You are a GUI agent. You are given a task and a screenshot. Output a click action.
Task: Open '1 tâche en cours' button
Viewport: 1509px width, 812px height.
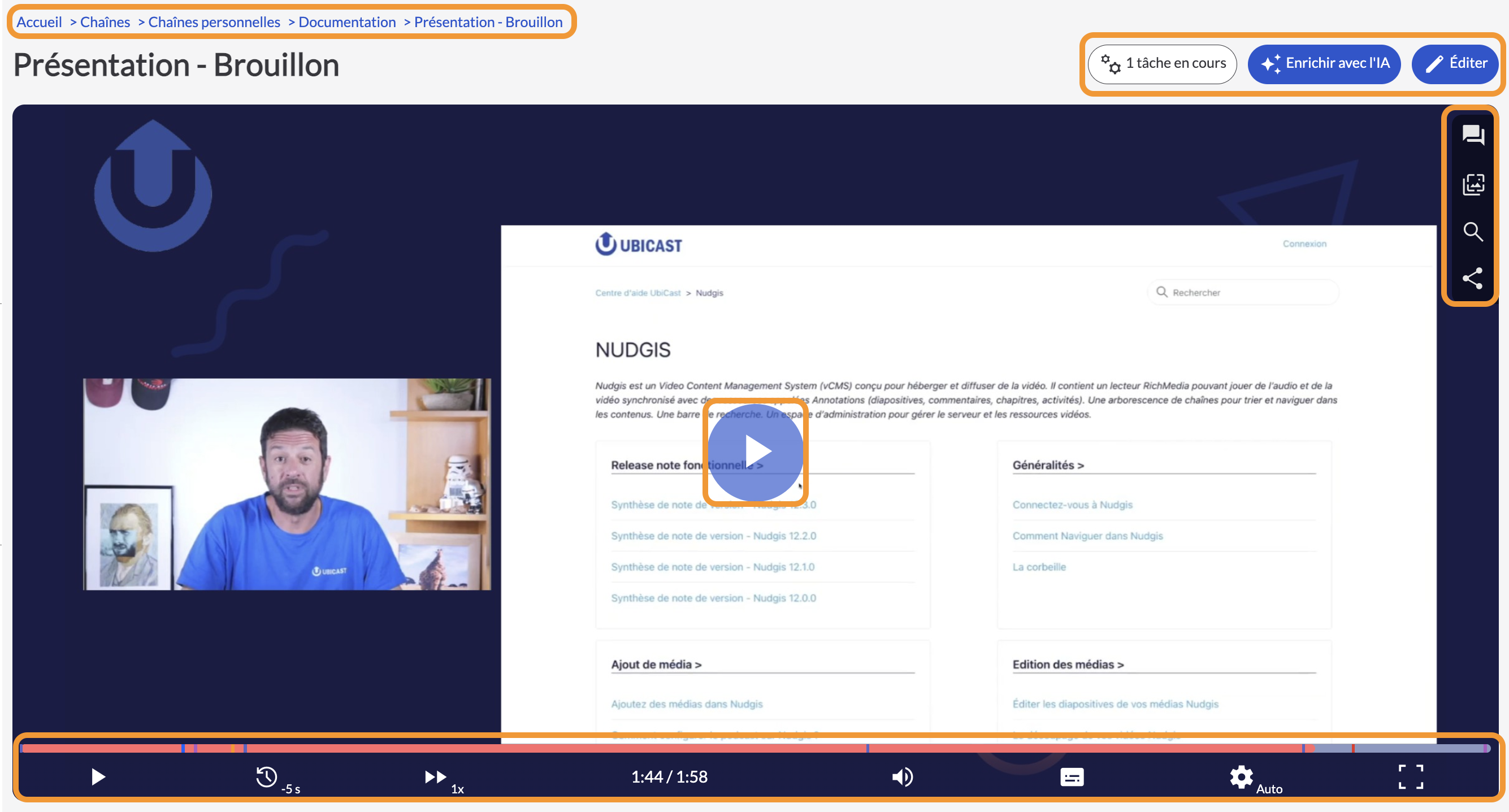(x=1162, y=63)
